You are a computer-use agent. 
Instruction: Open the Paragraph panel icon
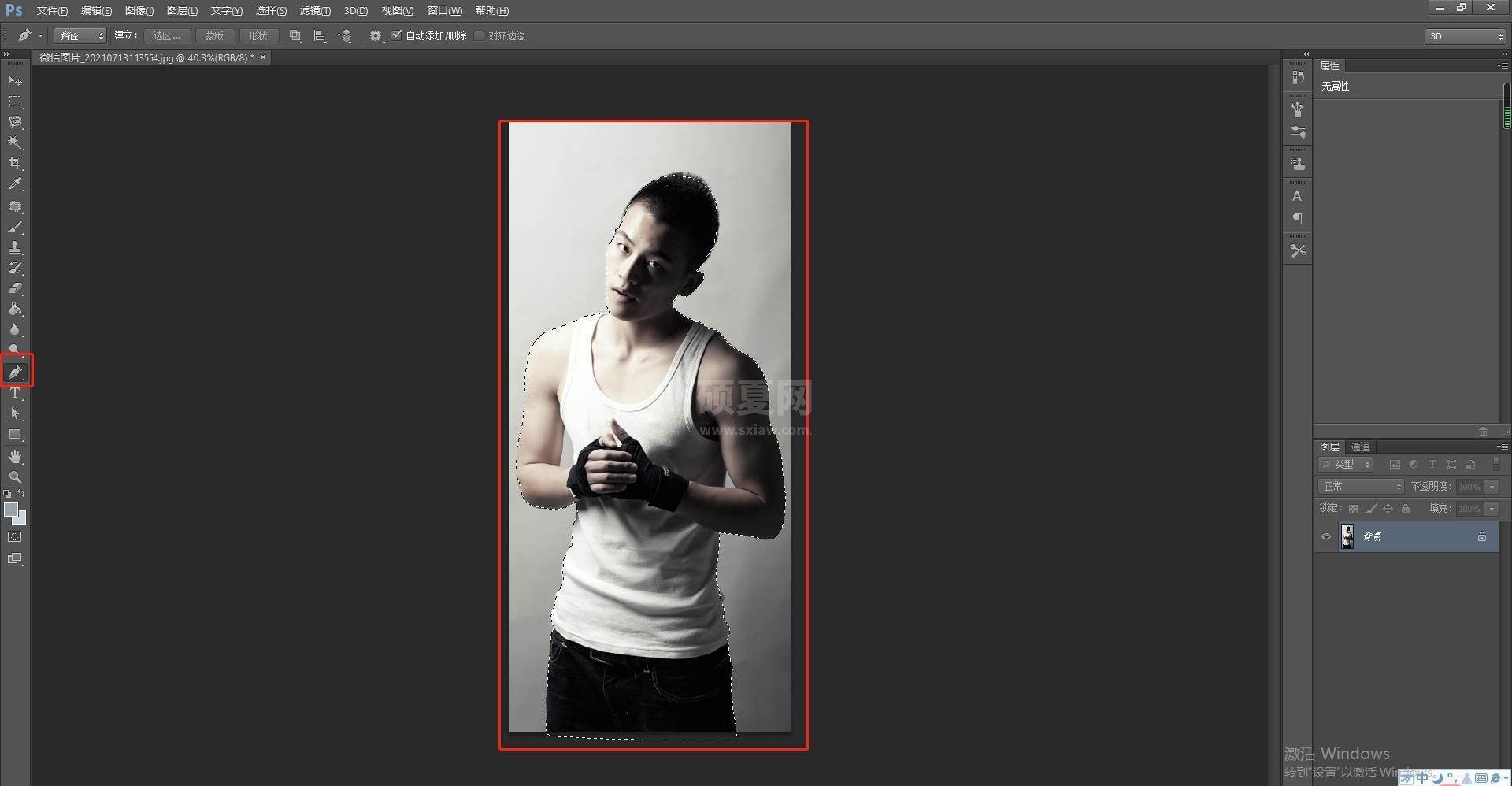pos(1298,219)
